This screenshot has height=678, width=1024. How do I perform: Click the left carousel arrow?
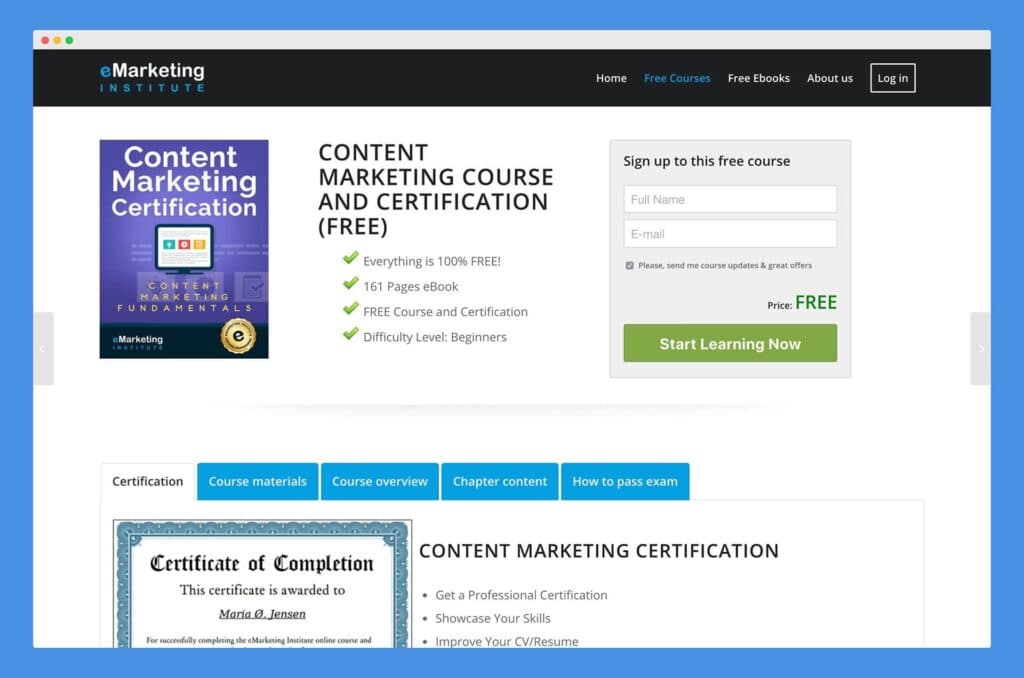click(x=42, y=347)
